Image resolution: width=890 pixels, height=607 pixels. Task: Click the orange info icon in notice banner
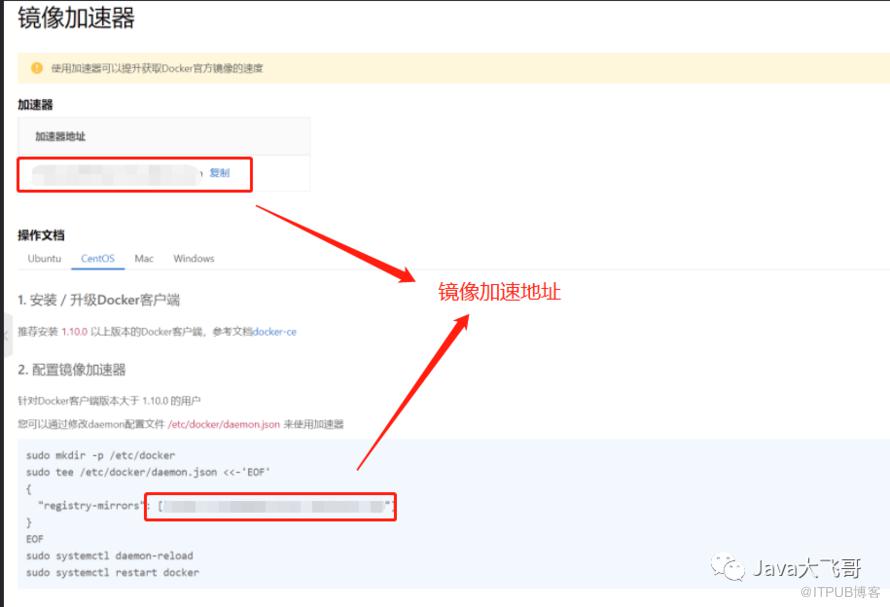[x=37, y=68]
